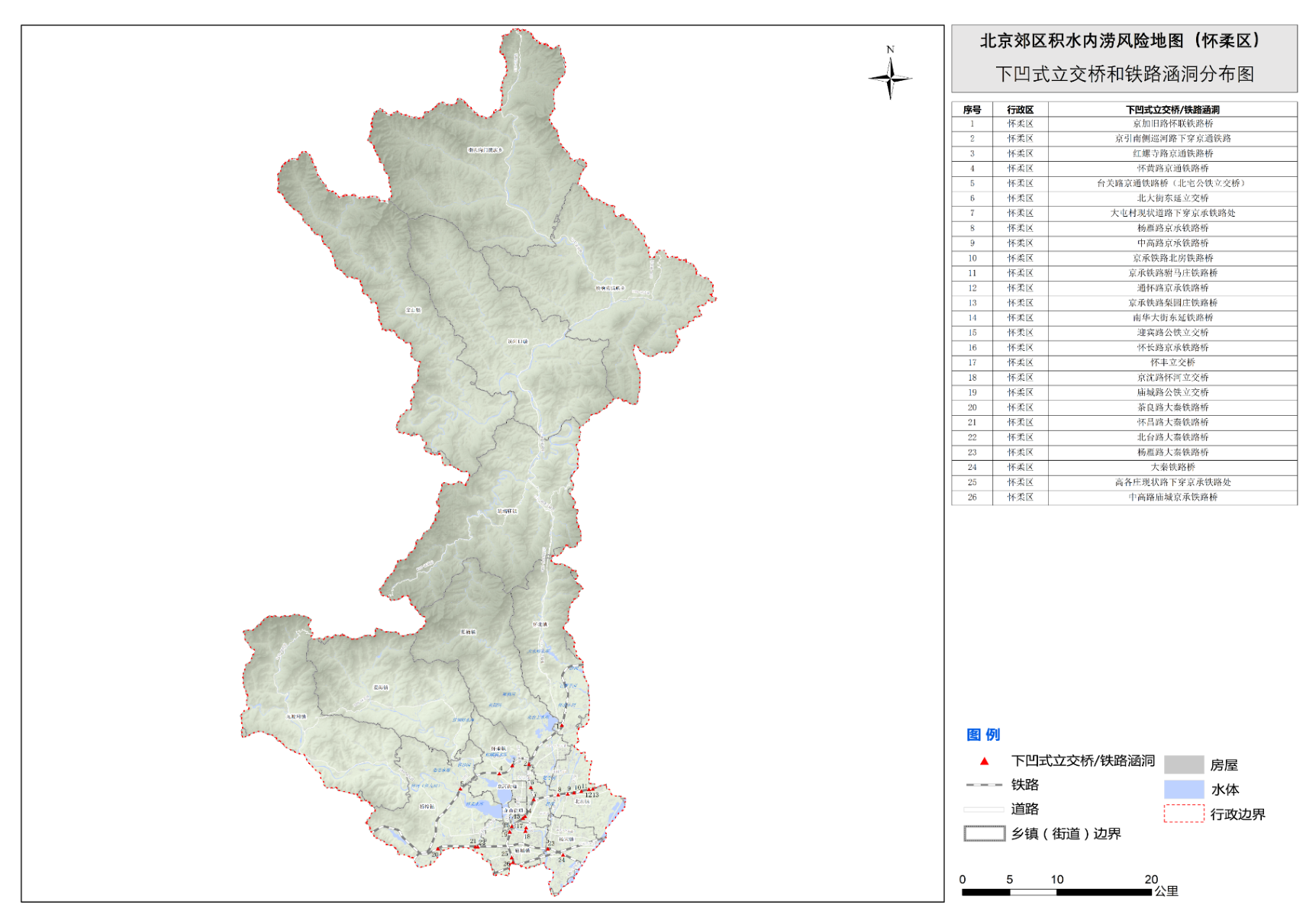Click the gray 房屋 legend swatch
The height and width of the screenshot is (924, 1306).
point(1183,765)
